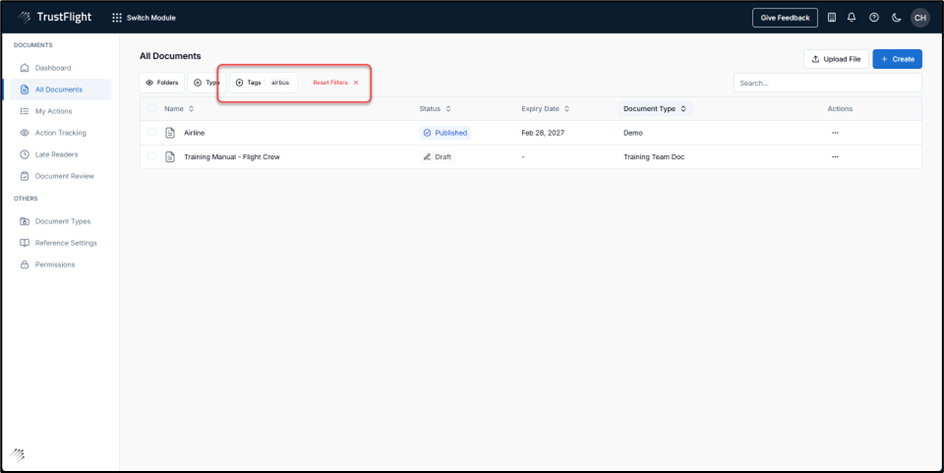Tick the Training Manual - Flight Crew checkbox
The image size is (944, 473).
tap(152, 157)
